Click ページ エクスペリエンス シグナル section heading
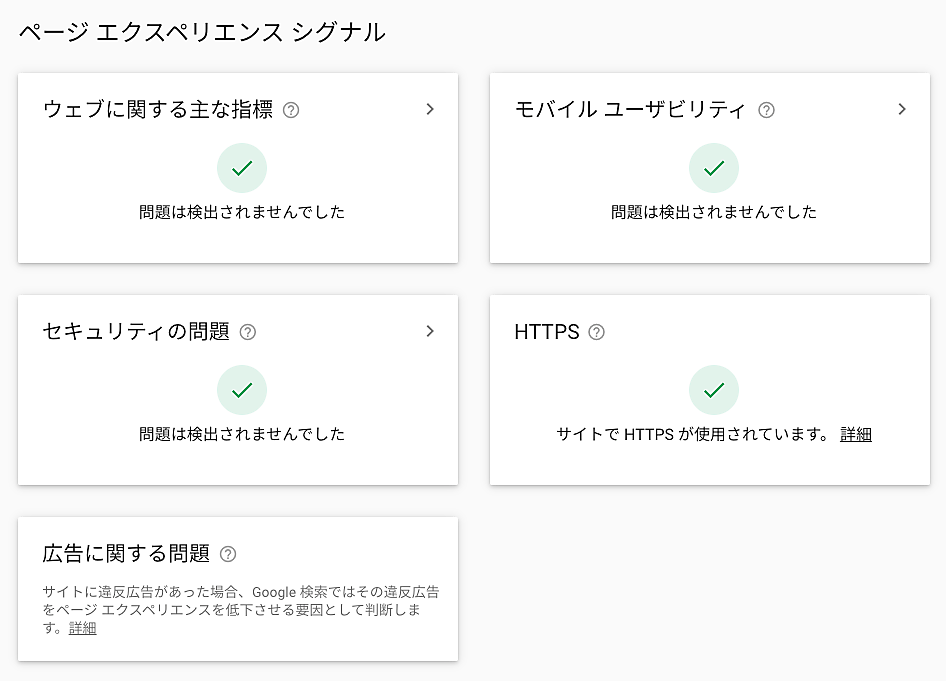Screen dimensions: 946x681 pyautogui.click(x=202, y=32)
